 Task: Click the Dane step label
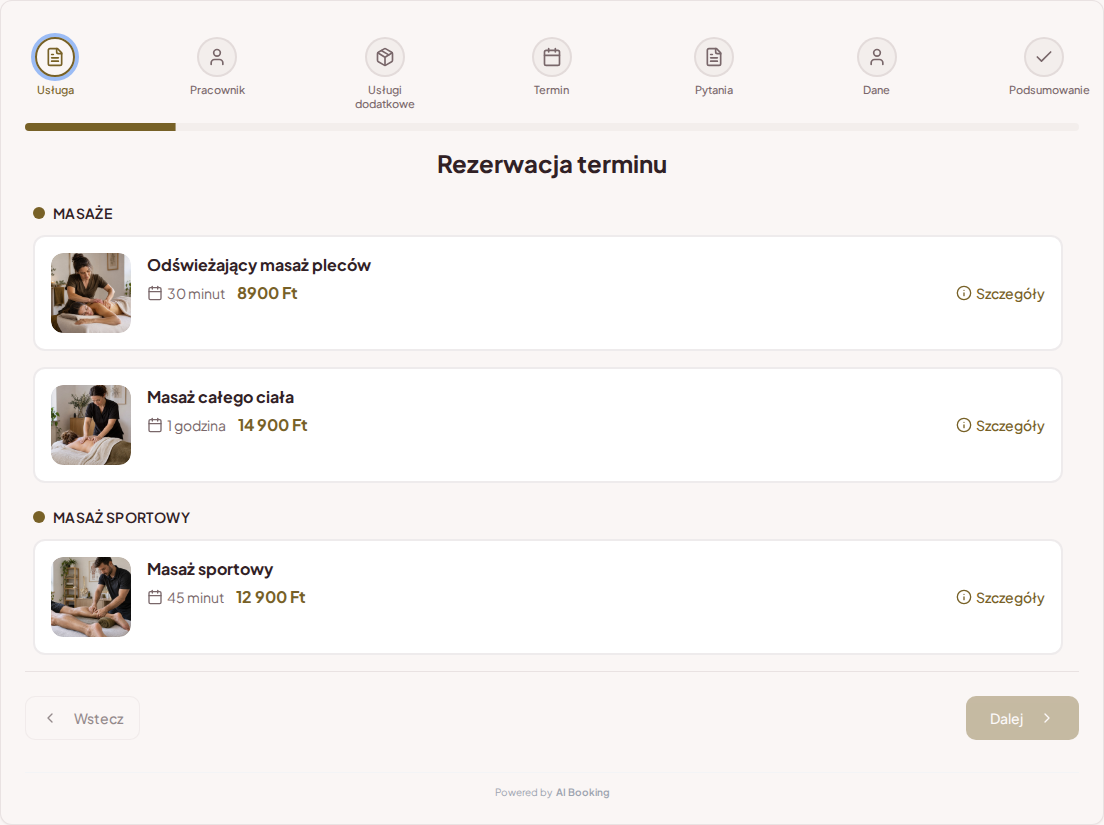coord(877,90)
